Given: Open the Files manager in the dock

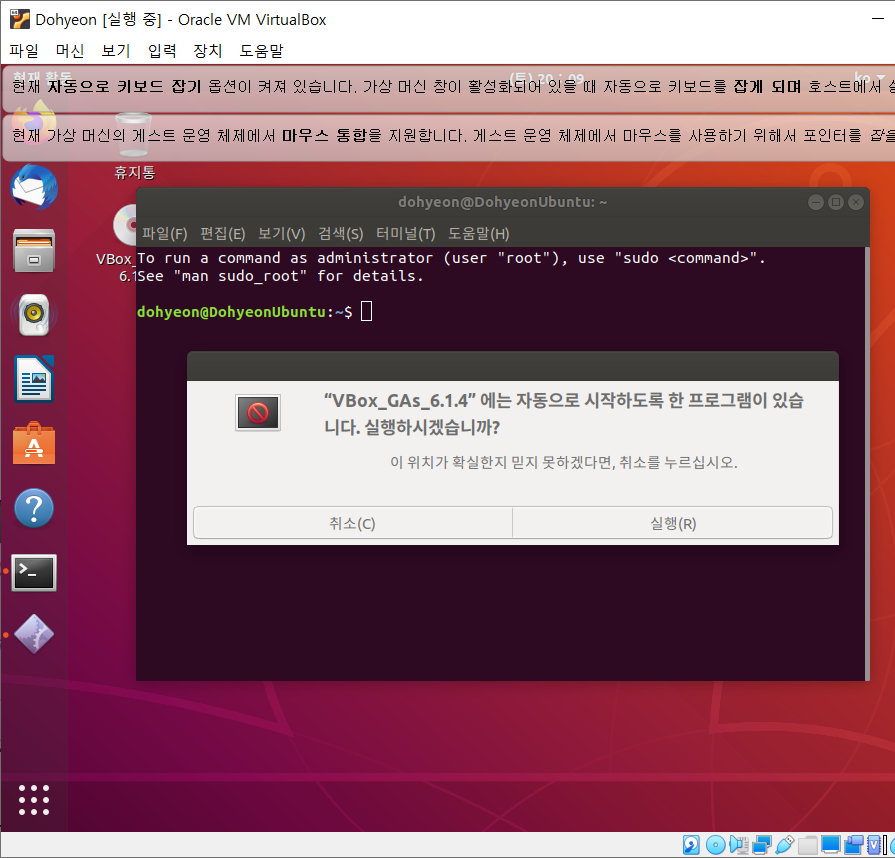Looking at the screenshot, I should click(x=34, y=251).
